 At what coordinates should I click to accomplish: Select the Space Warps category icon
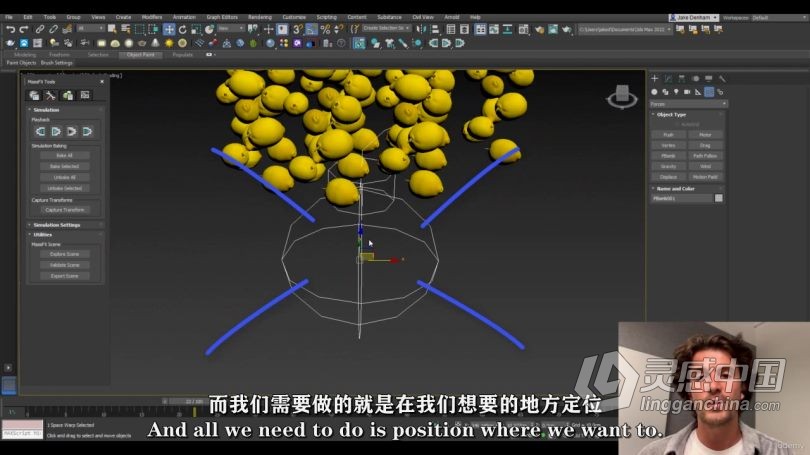[x=709, y=92]
